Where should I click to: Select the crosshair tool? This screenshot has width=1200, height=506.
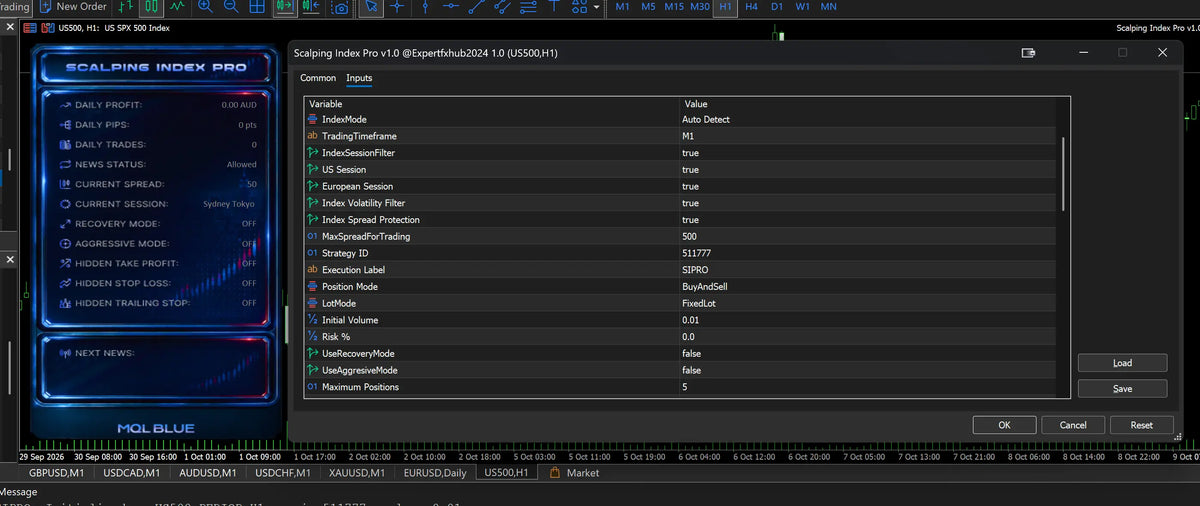[398, 6]
